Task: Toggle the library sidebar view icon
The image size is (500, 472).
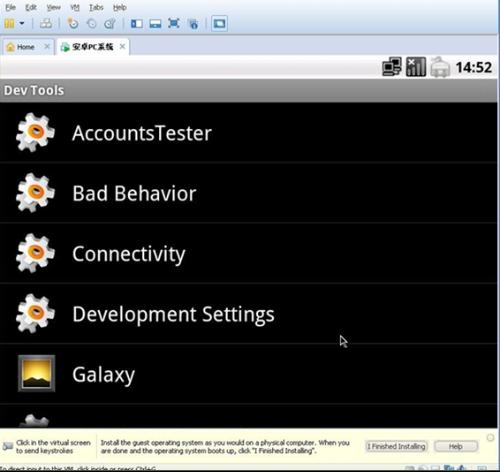Action: tap(137, 24)
